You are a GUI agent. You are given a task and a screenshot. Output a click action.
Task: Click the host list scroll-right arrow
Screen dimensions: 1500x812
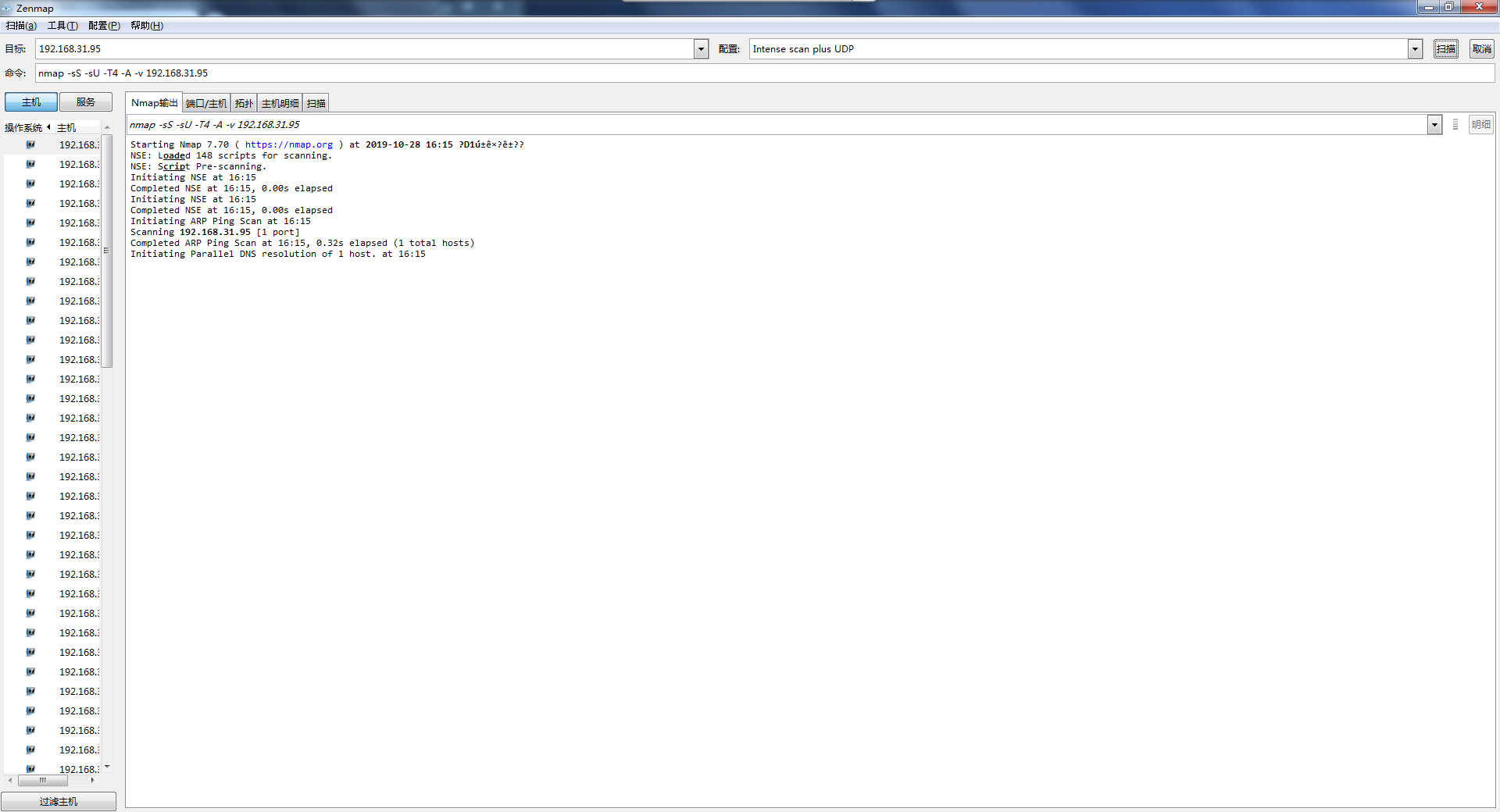coord(92,780)
